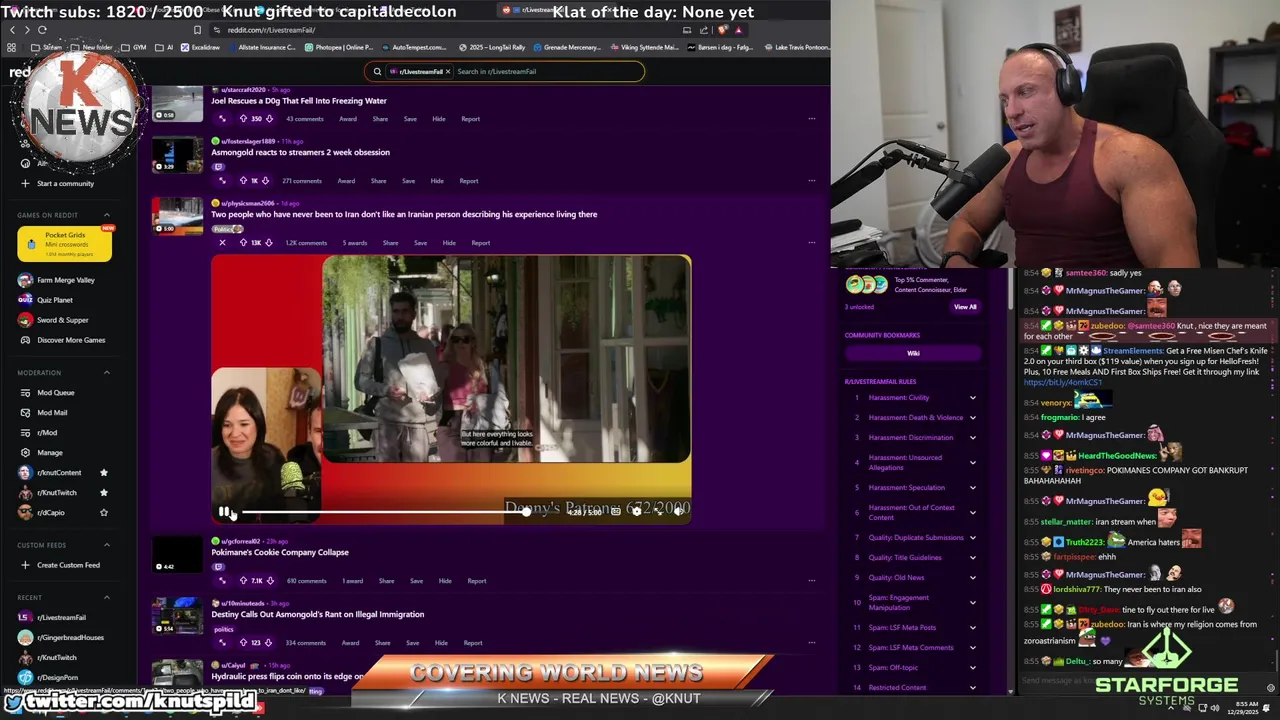Open the Excalidraw bookmark

click(x=200, y=47)
